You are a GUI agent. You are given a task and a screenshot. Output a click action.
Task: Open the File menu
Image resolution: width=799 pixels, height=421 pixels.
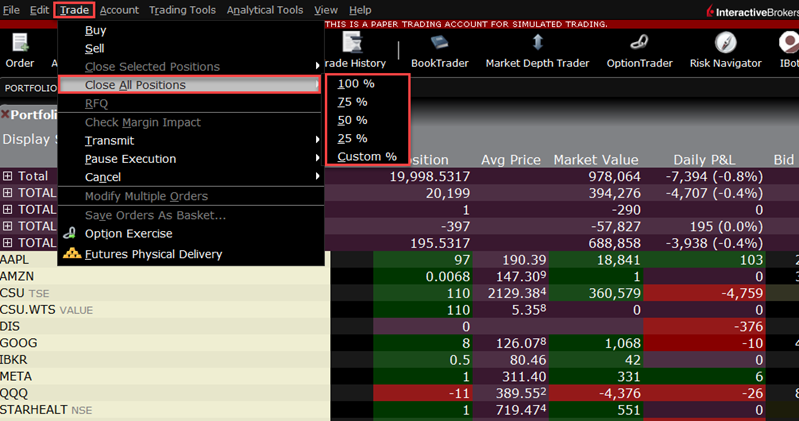11,10
